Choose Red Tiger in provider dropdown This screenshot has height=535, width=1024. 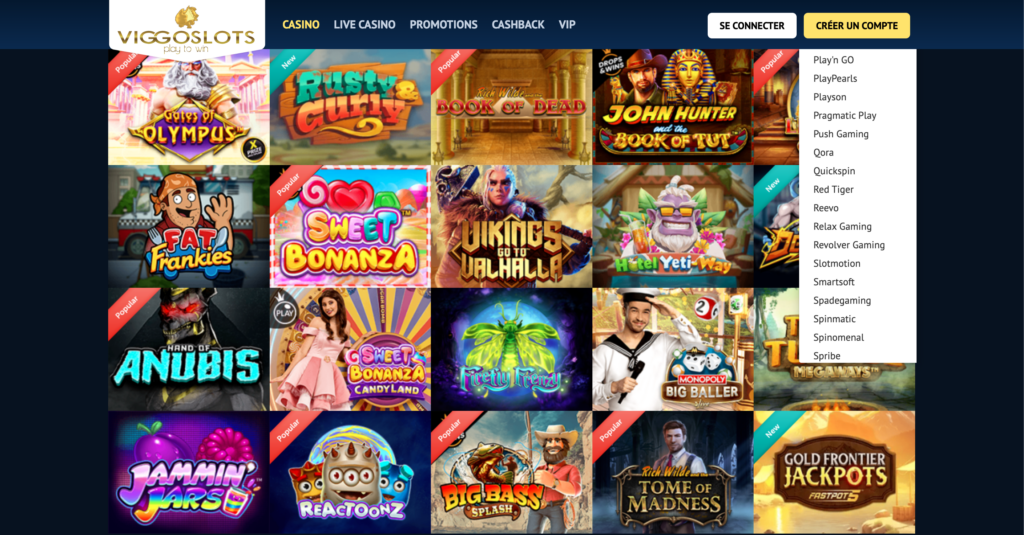tap(833, 189)
